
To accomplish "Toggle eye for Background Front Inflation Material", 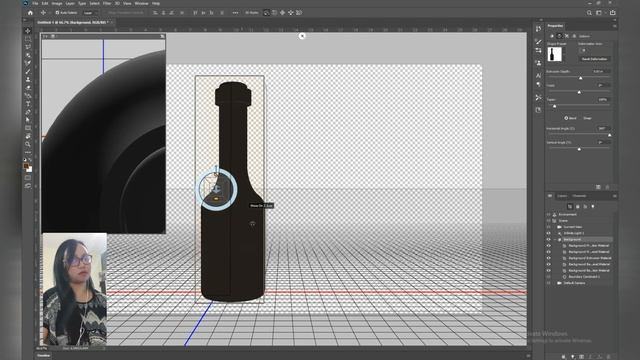I will (x=549, y=246).
